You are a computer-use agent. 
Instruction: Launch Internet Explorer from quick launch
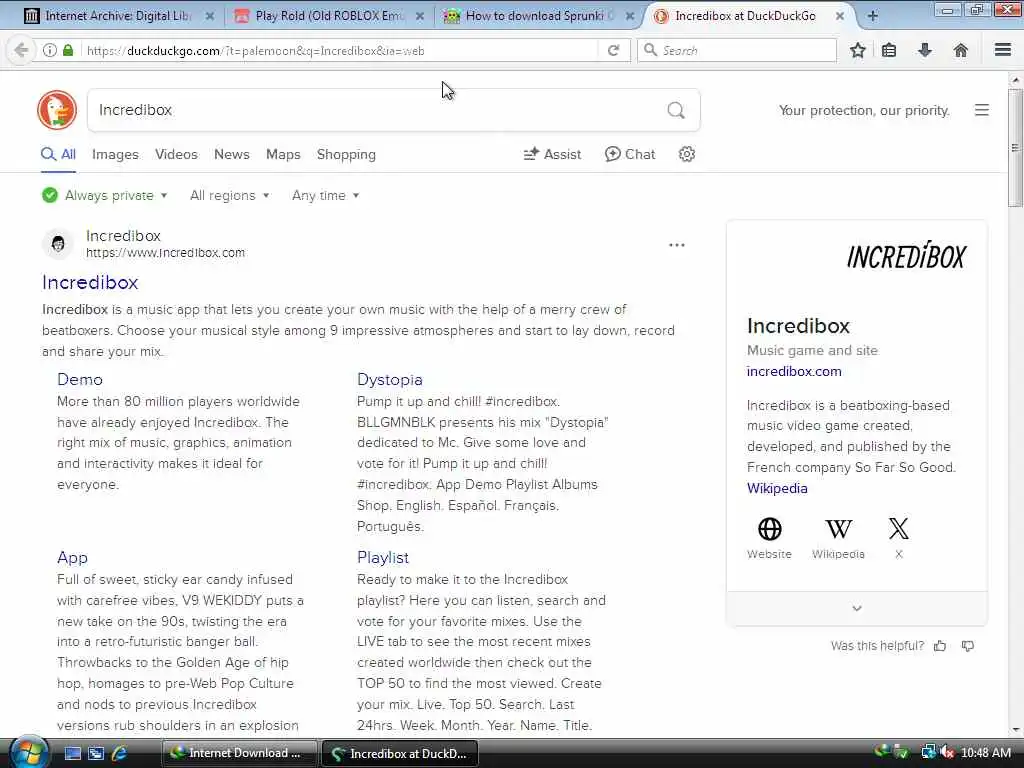[119, 753]
